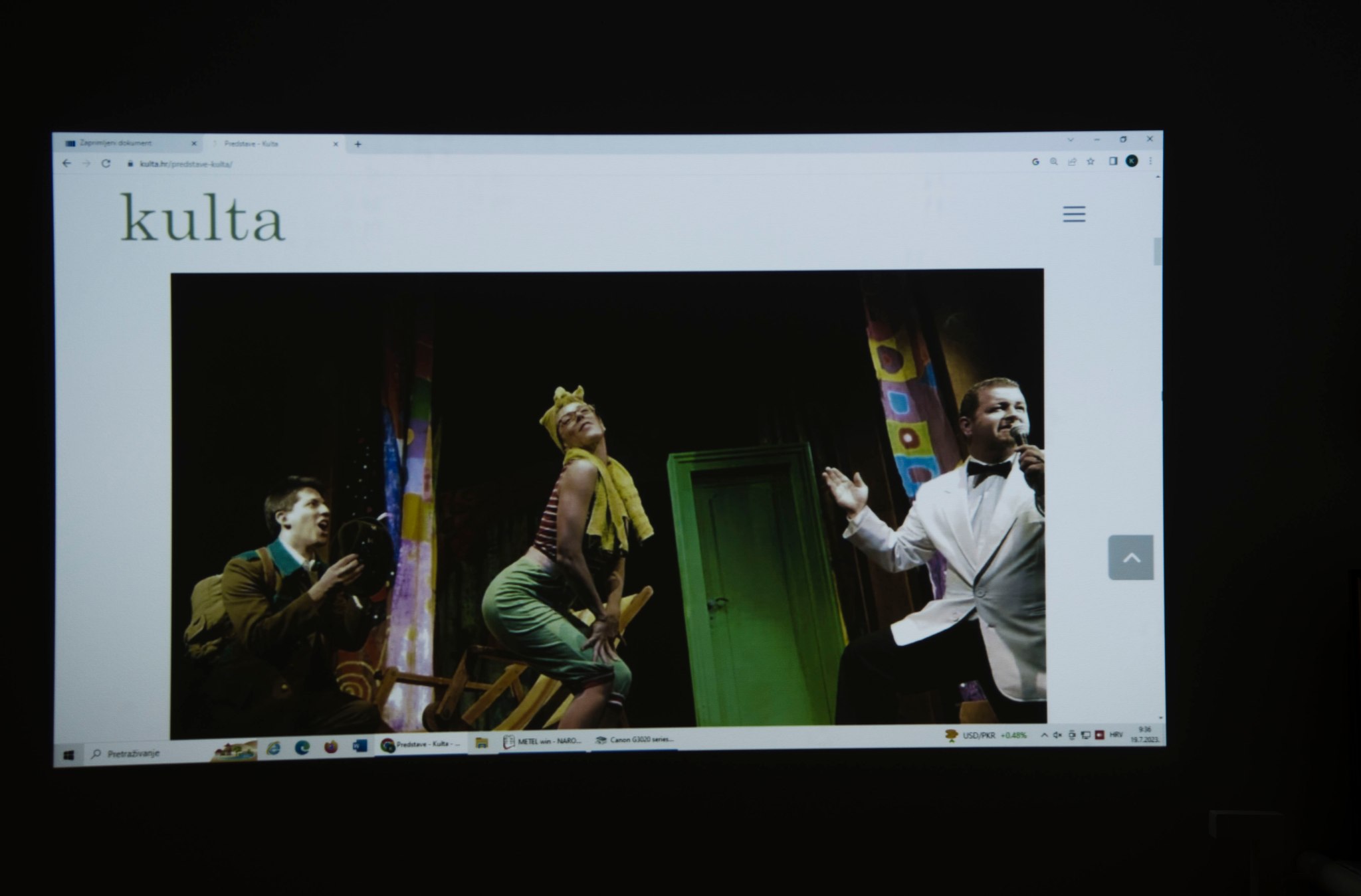1361x896 pixels.
Task: Switch to METEL win taskbar window
Action: pos(542,741)
